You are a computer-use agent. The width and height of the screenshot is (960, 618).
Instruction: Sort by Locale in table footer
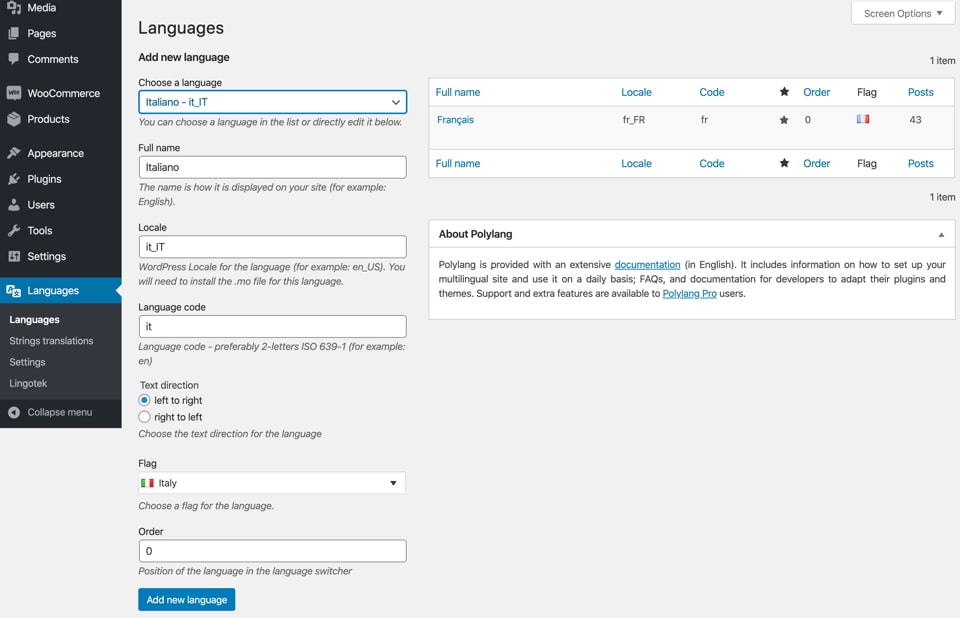(x=636, y=164)
